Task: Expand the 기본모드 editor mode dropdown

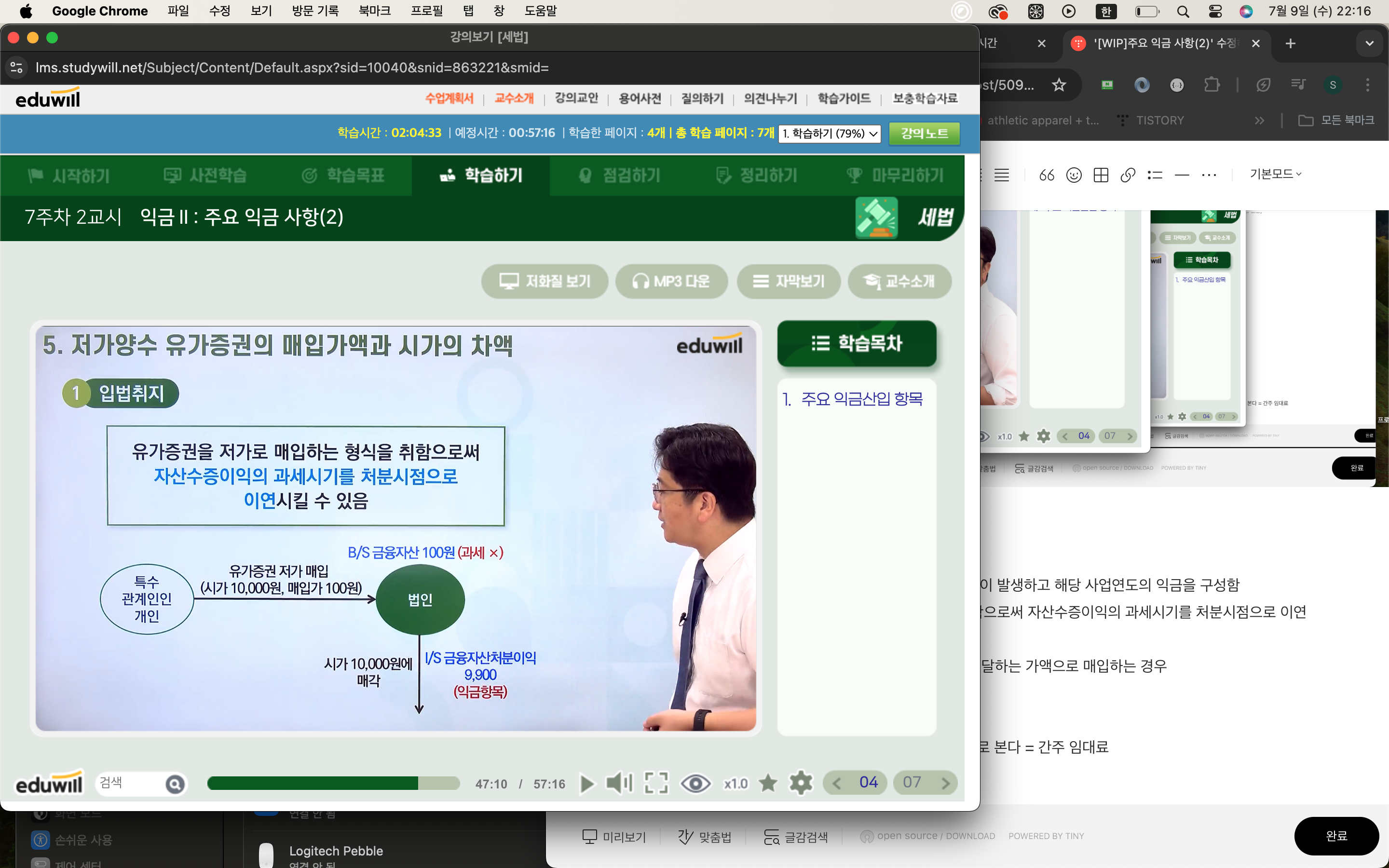Action: [x=1275, y=174]
